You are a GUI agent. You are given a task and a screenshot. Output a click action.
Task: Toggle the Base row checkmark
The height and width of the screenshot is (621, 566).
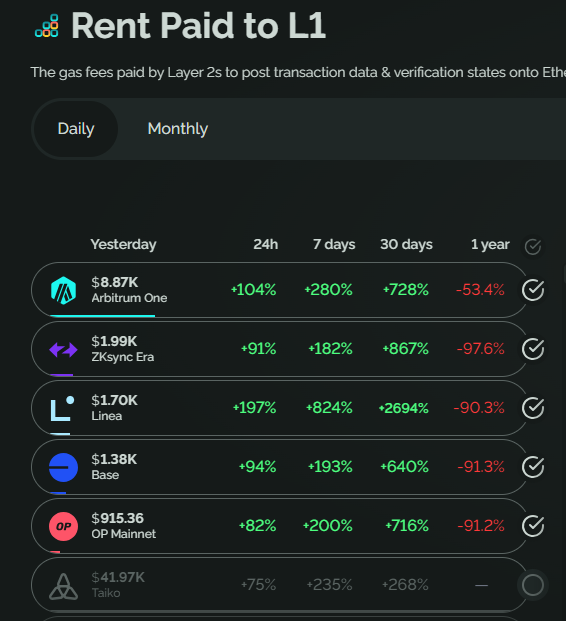[x=533, y=467]
